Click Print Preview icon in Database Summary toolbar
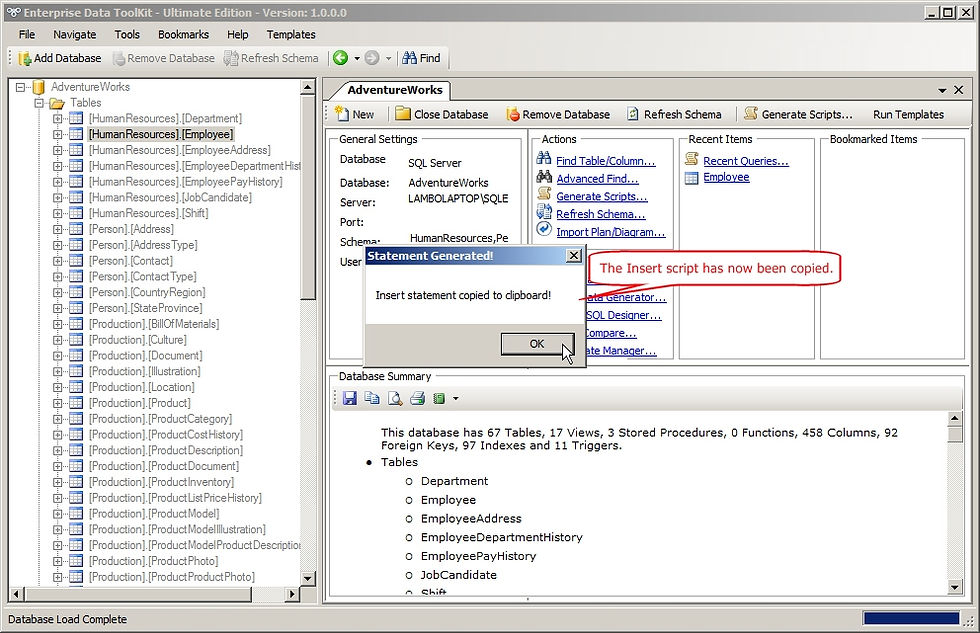 [395, 398]
